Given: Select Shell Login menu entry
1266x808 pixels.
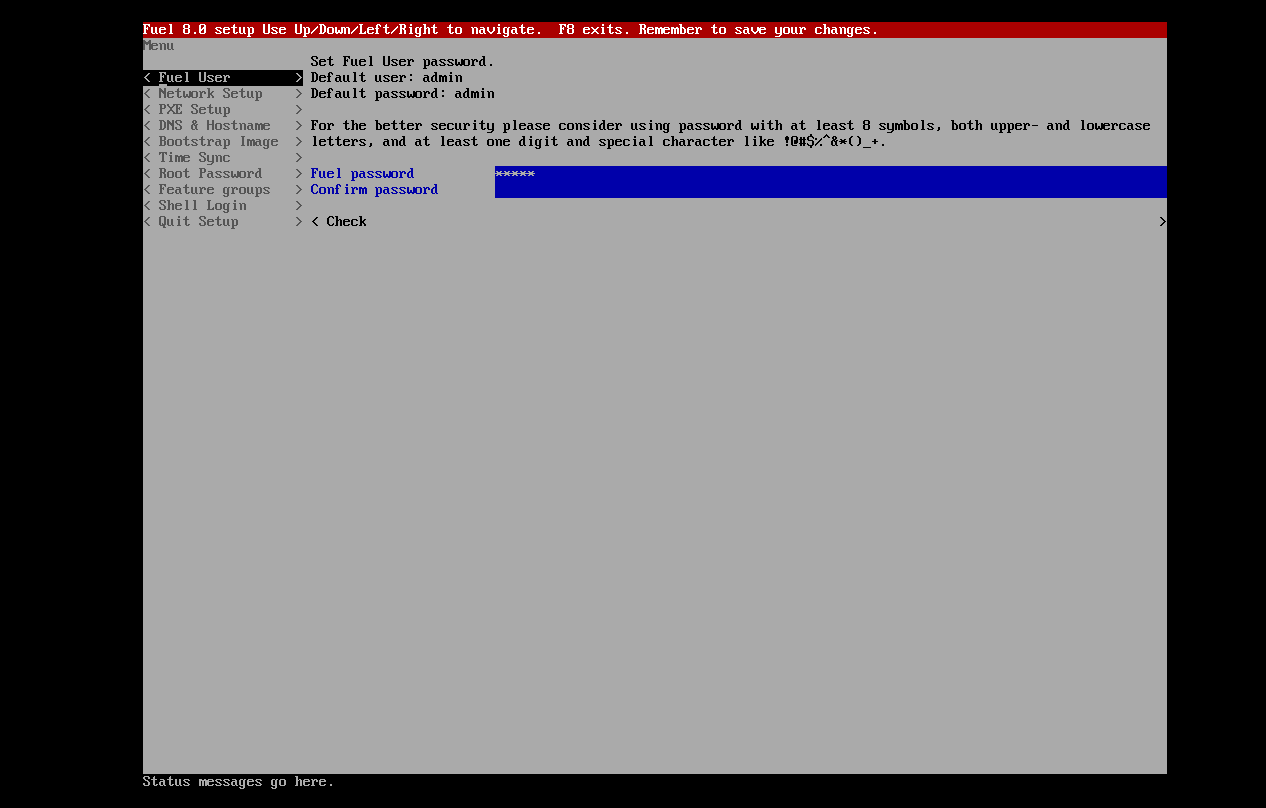Looking at the screenshot, I should [x=222, y=206].
